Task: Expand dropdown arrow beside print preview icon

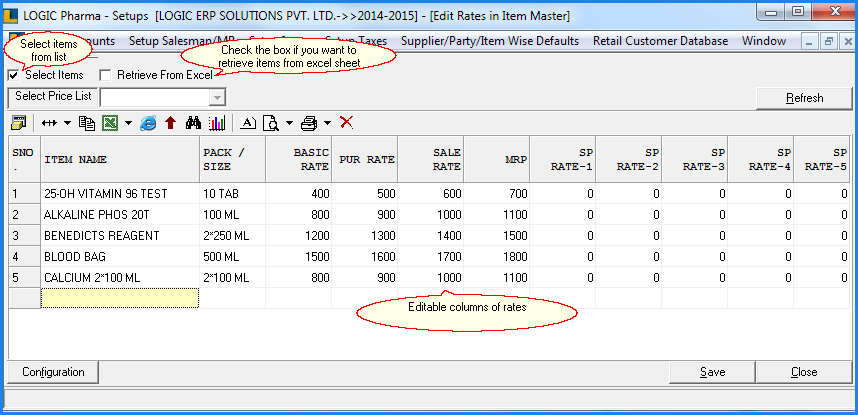Action: pos(289,123)
